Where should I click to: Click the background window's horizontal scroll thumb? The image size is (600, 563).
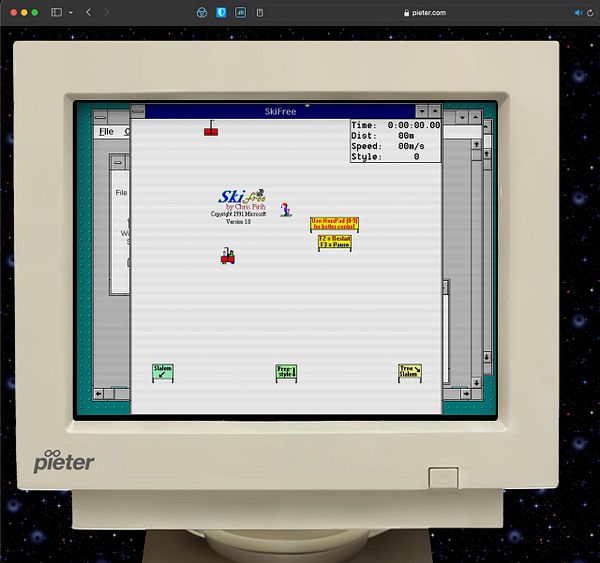click(x=109, y=394)
